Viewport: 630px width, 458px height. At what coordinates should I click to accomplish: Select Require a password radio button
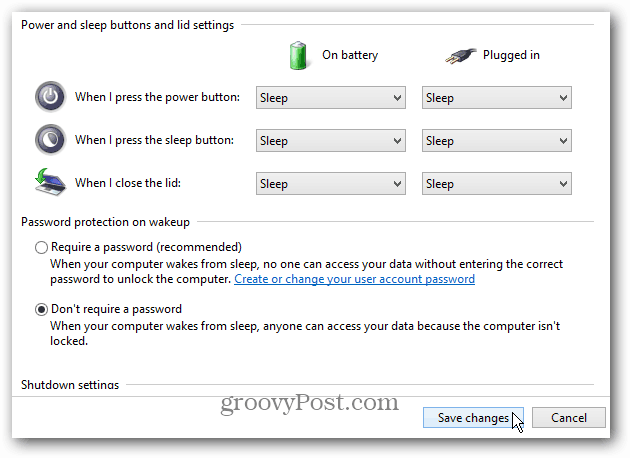(x=41, y=247)
